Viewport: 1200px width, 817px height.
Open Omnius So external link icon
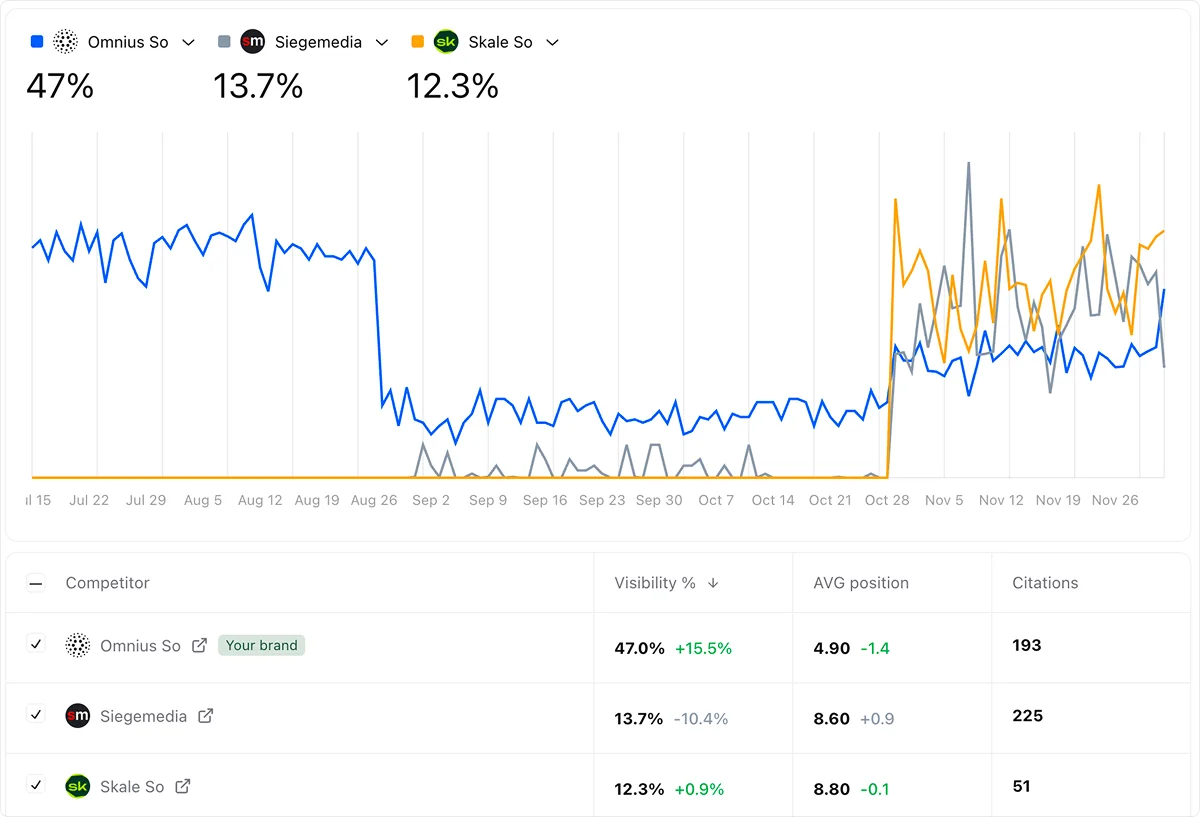[x=198, y=646]
